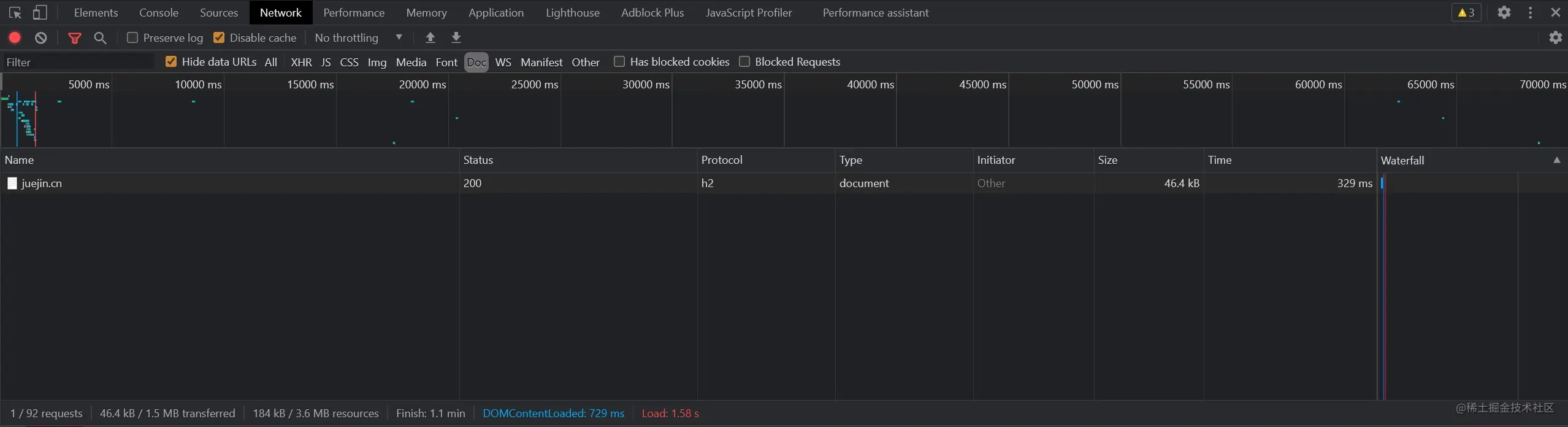Image resolution: width=1568 pixels, height=427 pixels.
Task: Open the juejin.cn request row
Action: coord(42,183)
